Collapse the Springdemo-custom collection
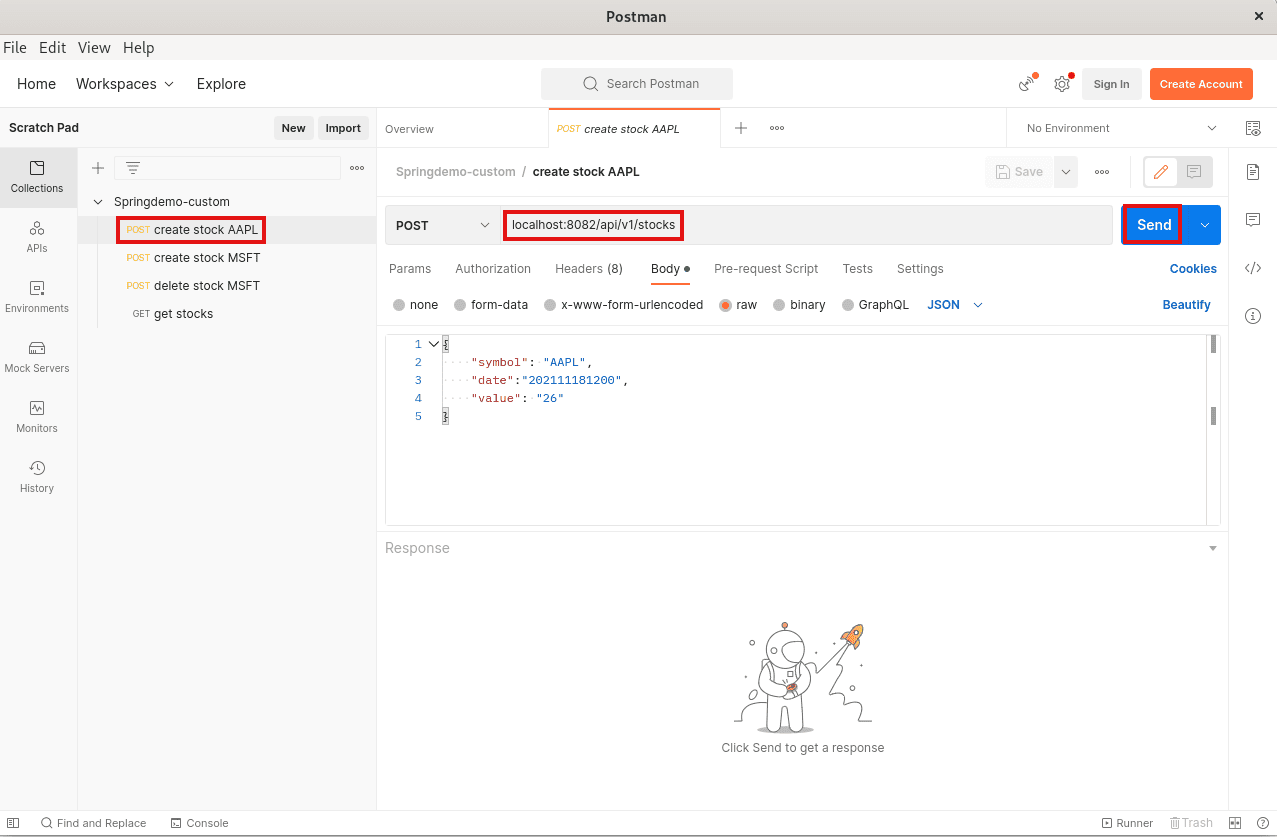1277x837 pixels. click(x=98, y=202)
